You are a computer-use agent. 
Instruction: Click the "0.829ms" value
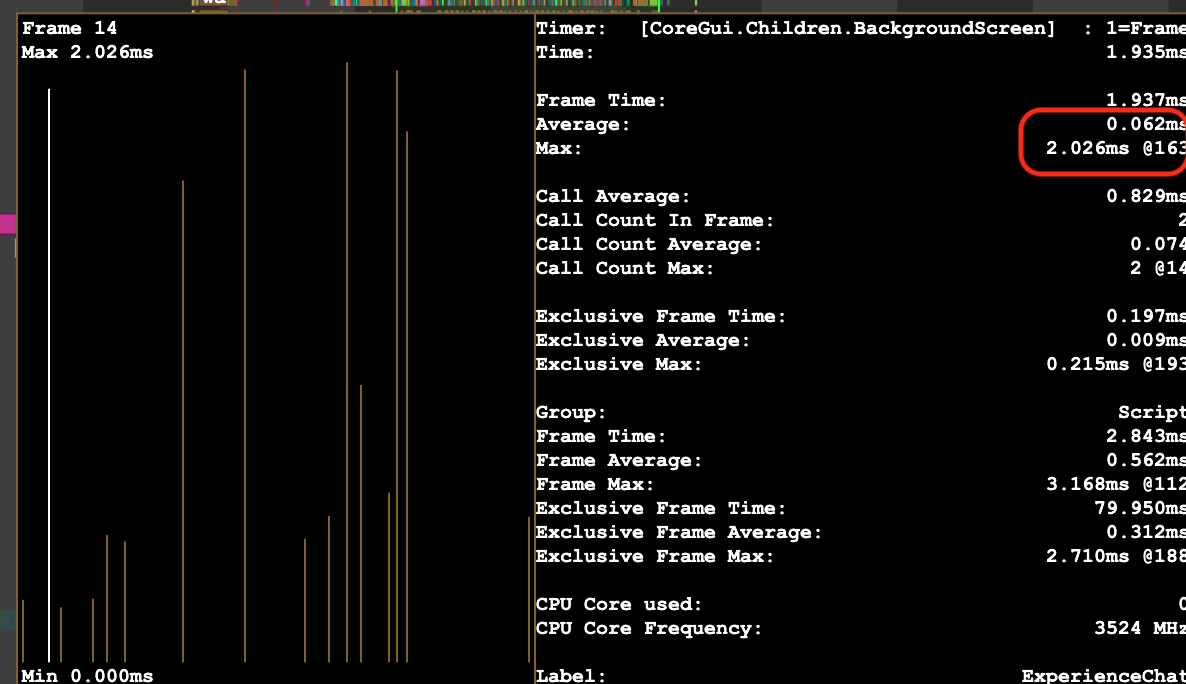point(1146,196)
